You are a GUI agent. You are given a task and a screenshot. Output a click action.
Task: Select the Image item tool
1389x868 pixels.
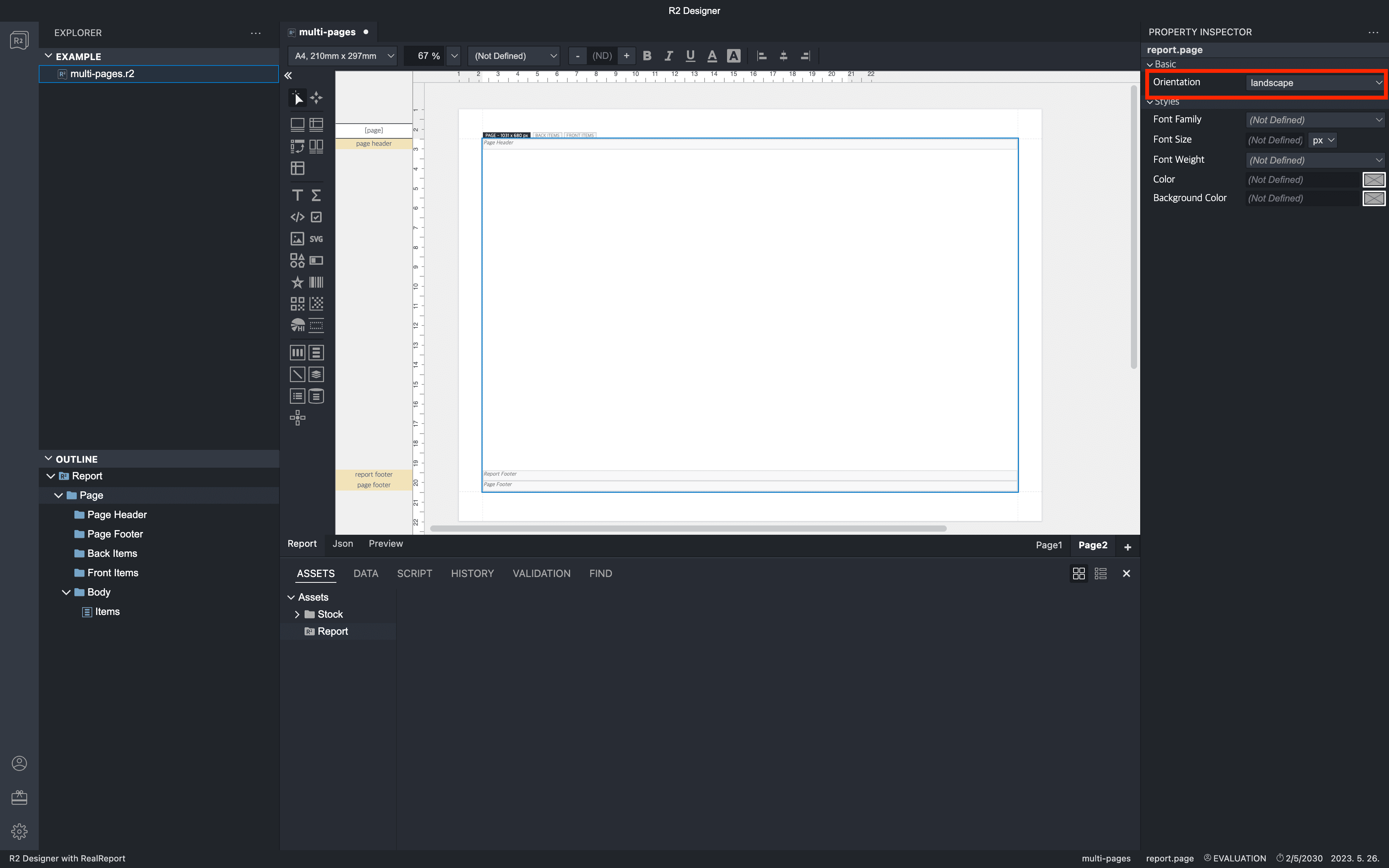pos(297,239)
